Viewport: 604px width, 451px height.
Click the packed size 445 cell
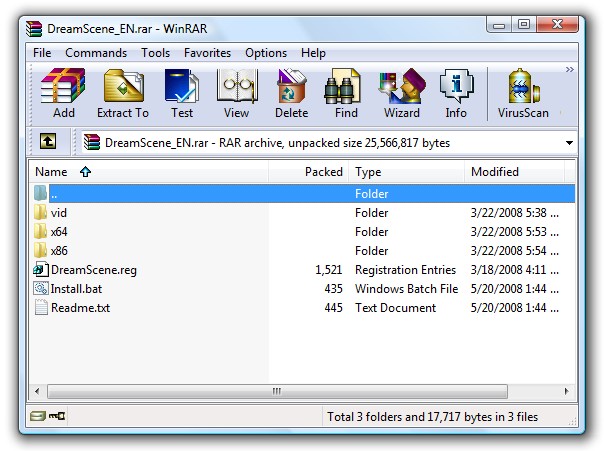333,308
